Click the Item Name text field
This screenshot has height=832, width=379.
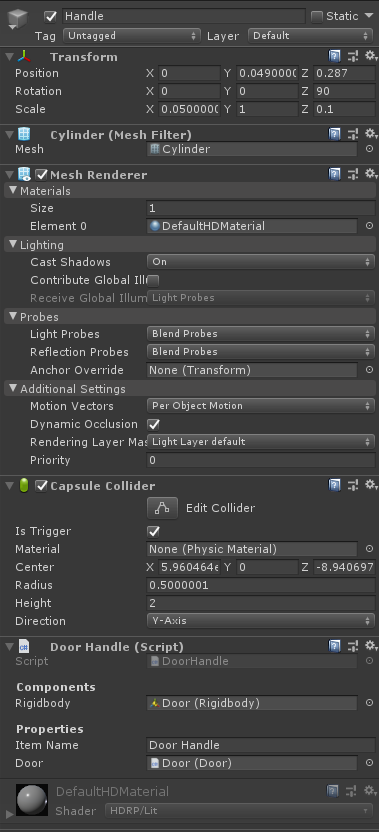tap(261, 745)
